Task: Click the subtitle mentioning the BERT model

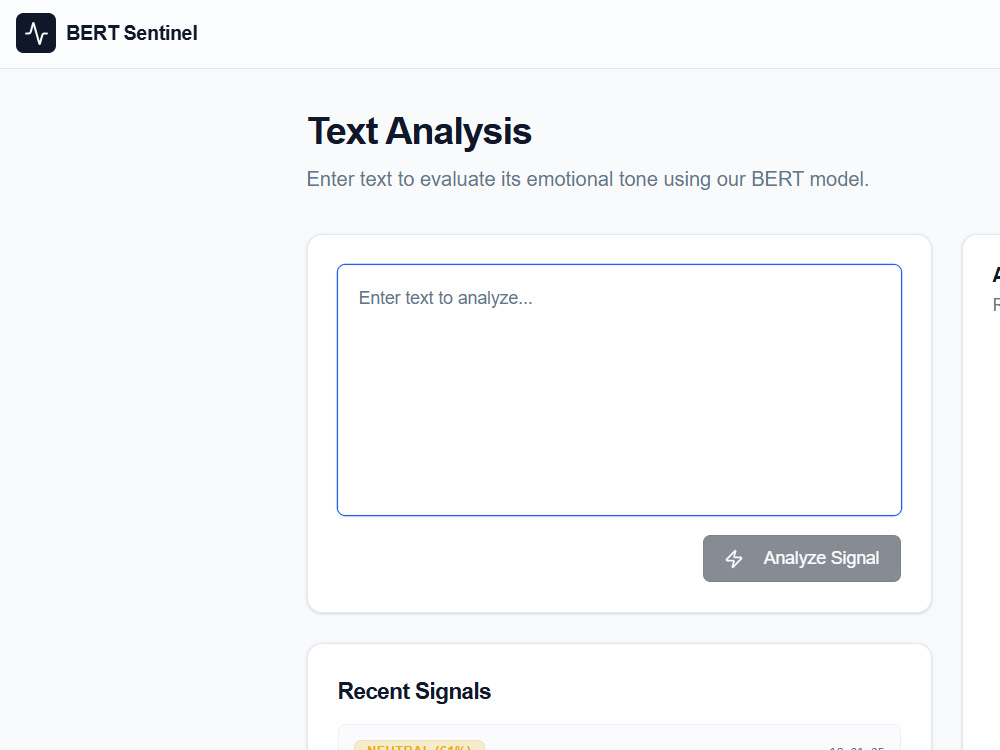Action: (x=587, y=179)
